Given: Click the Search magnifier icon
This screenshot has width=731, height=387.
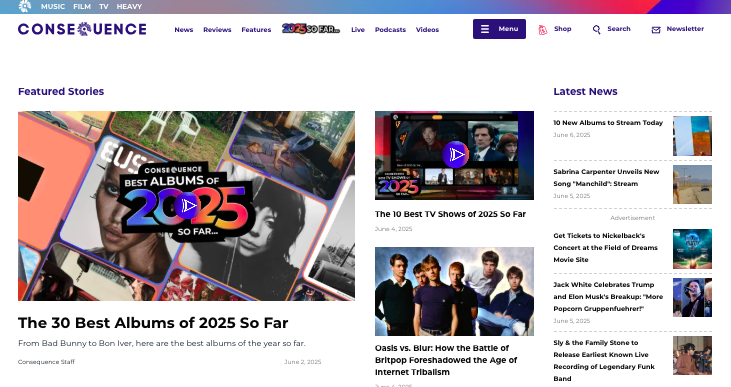Looking at the screenshot, I should point(596,30).
